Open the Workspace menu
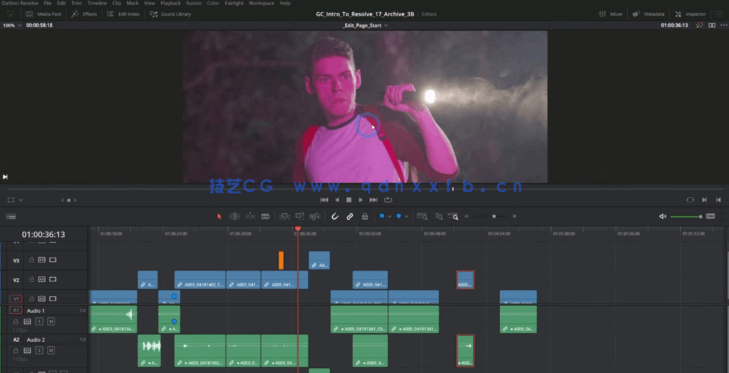The height and width of the screenshot is (373, 729). [261, 3]
